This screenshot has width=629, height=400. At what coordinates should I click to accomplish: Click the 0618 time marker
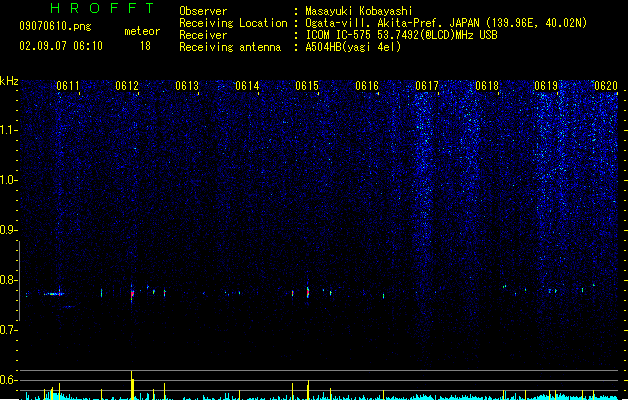(x=487, y=86)
